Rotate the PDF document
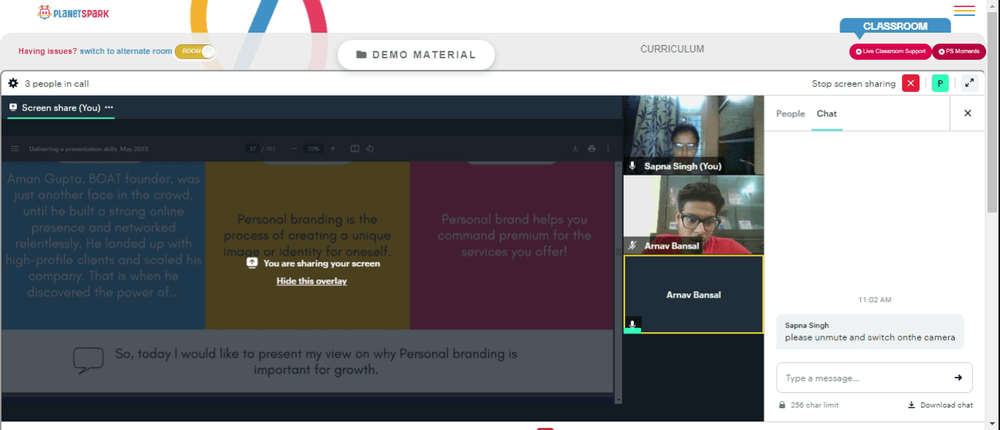Image resolution: width=1000 pixels, height=430 pixels. pos(369,149)
